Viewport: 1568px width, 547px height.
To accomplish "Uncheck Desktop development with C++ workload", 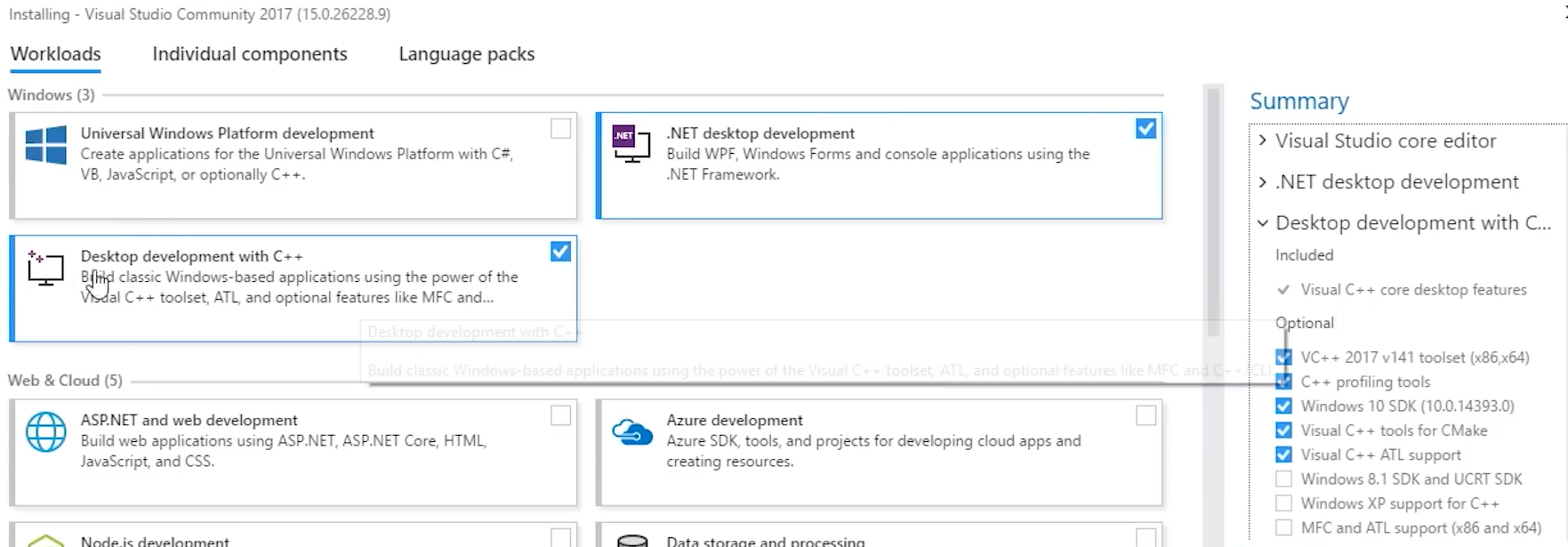I will 560,252.
